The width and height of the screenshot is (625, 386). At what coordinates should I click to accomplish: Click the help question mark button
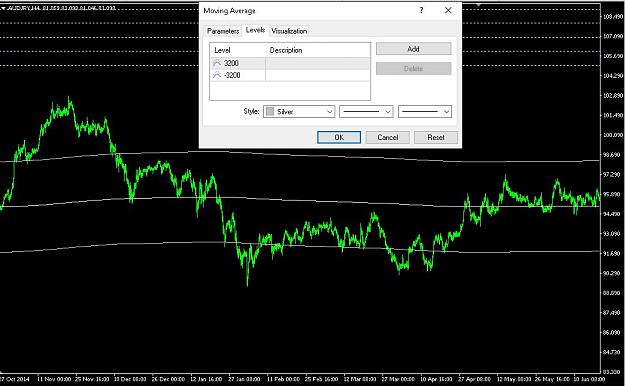421,10
